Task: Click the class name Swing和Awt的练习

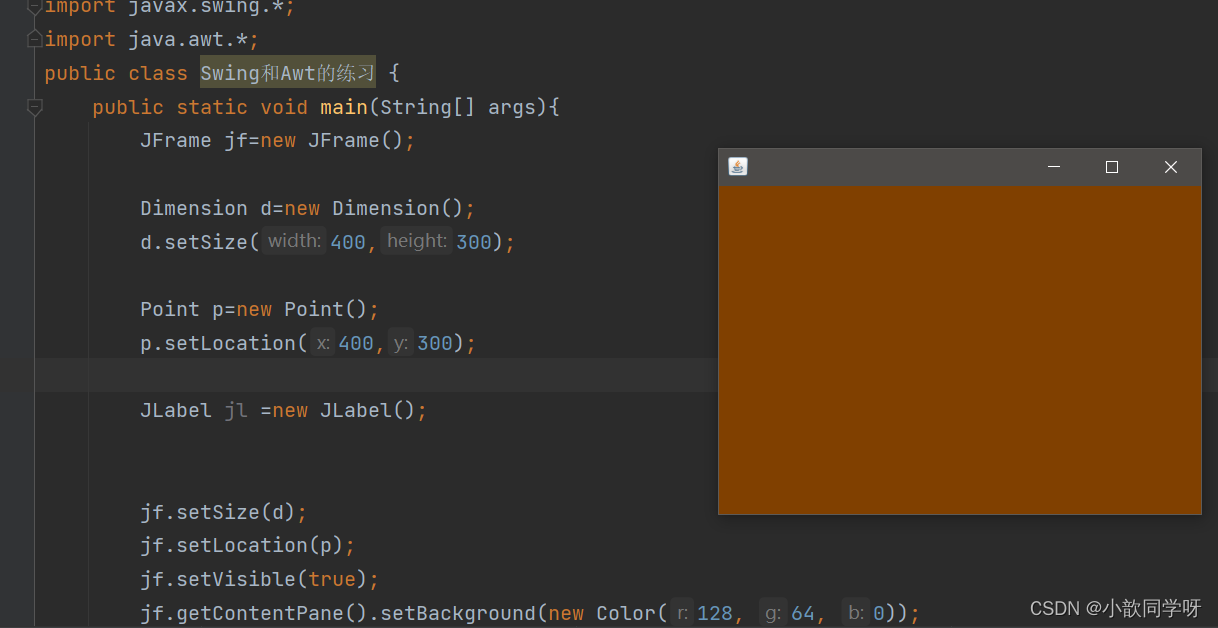Action: point(288,73)
